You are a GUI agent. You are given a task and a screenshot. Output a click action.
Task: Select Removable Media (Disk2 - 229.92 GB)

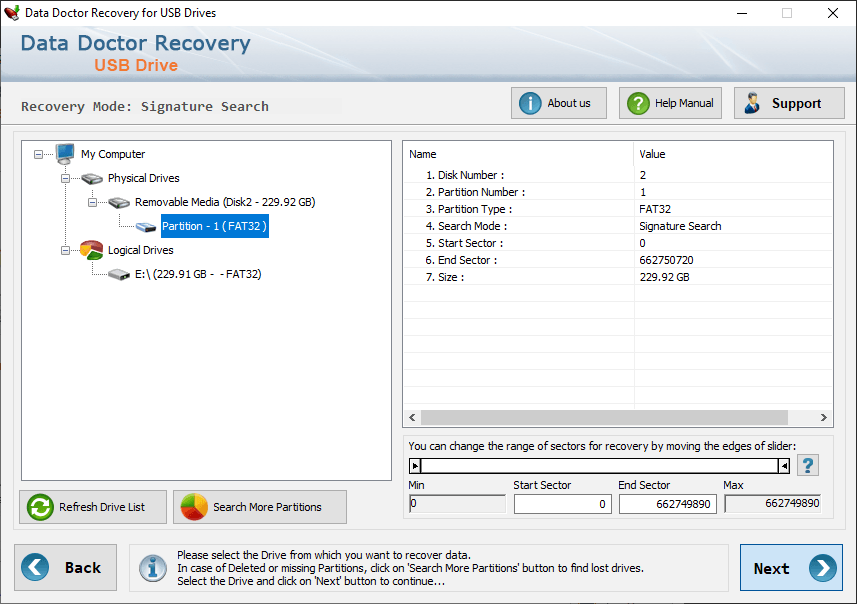click(x=225, y=202)
